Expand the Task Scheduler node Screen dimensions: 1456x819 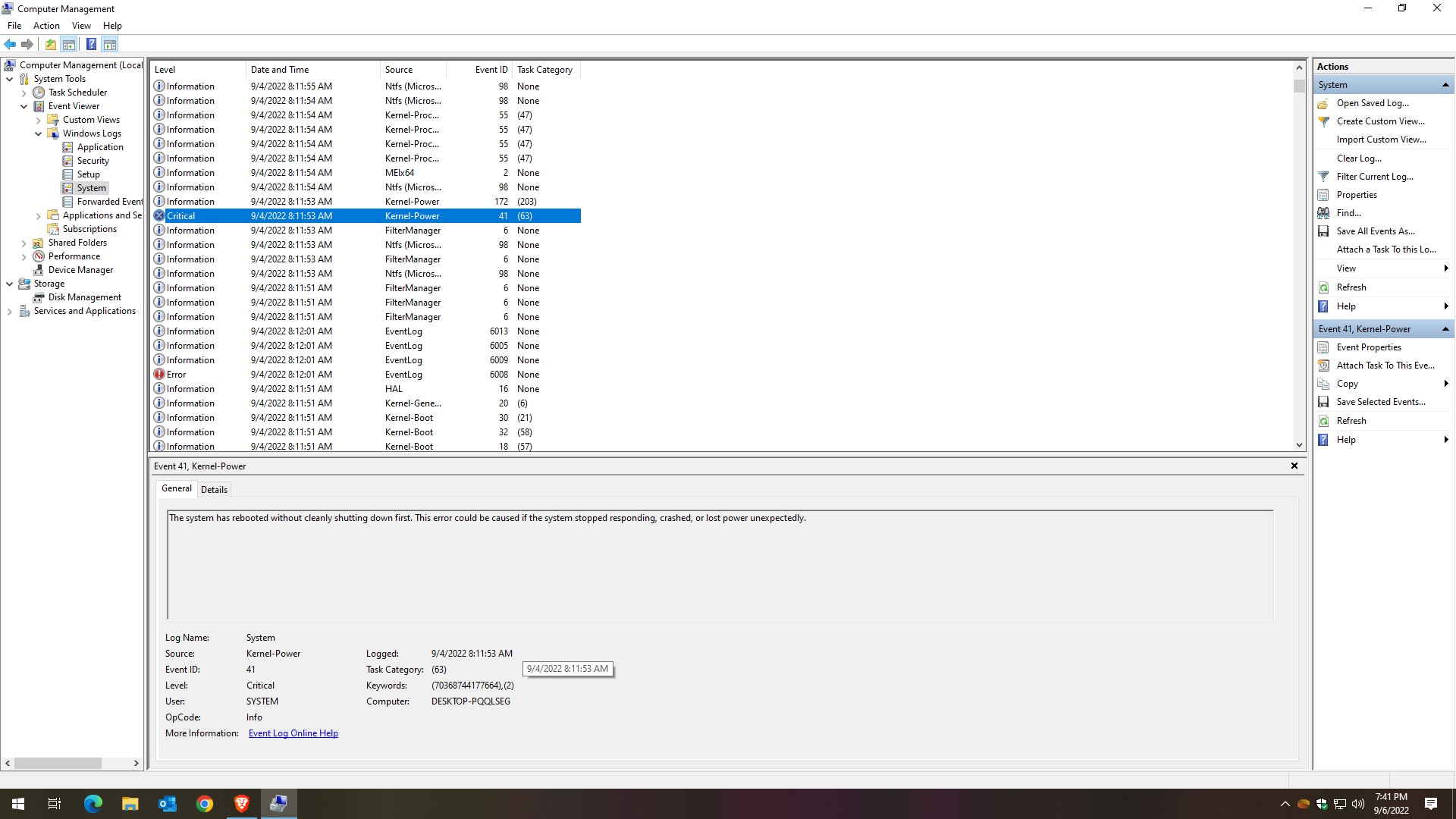[x=24, y=93]
